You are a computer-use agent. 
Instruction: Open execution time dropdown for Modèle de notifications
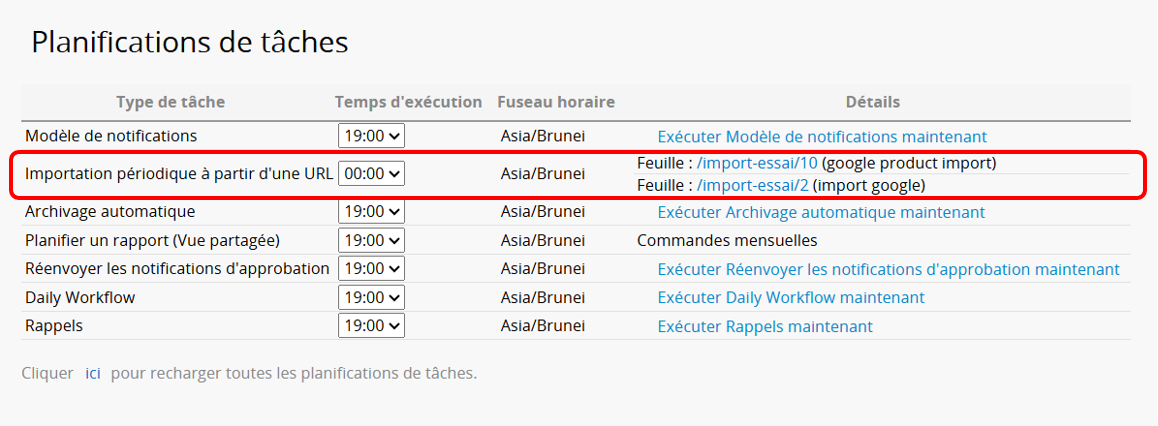(x=371, y=136)
